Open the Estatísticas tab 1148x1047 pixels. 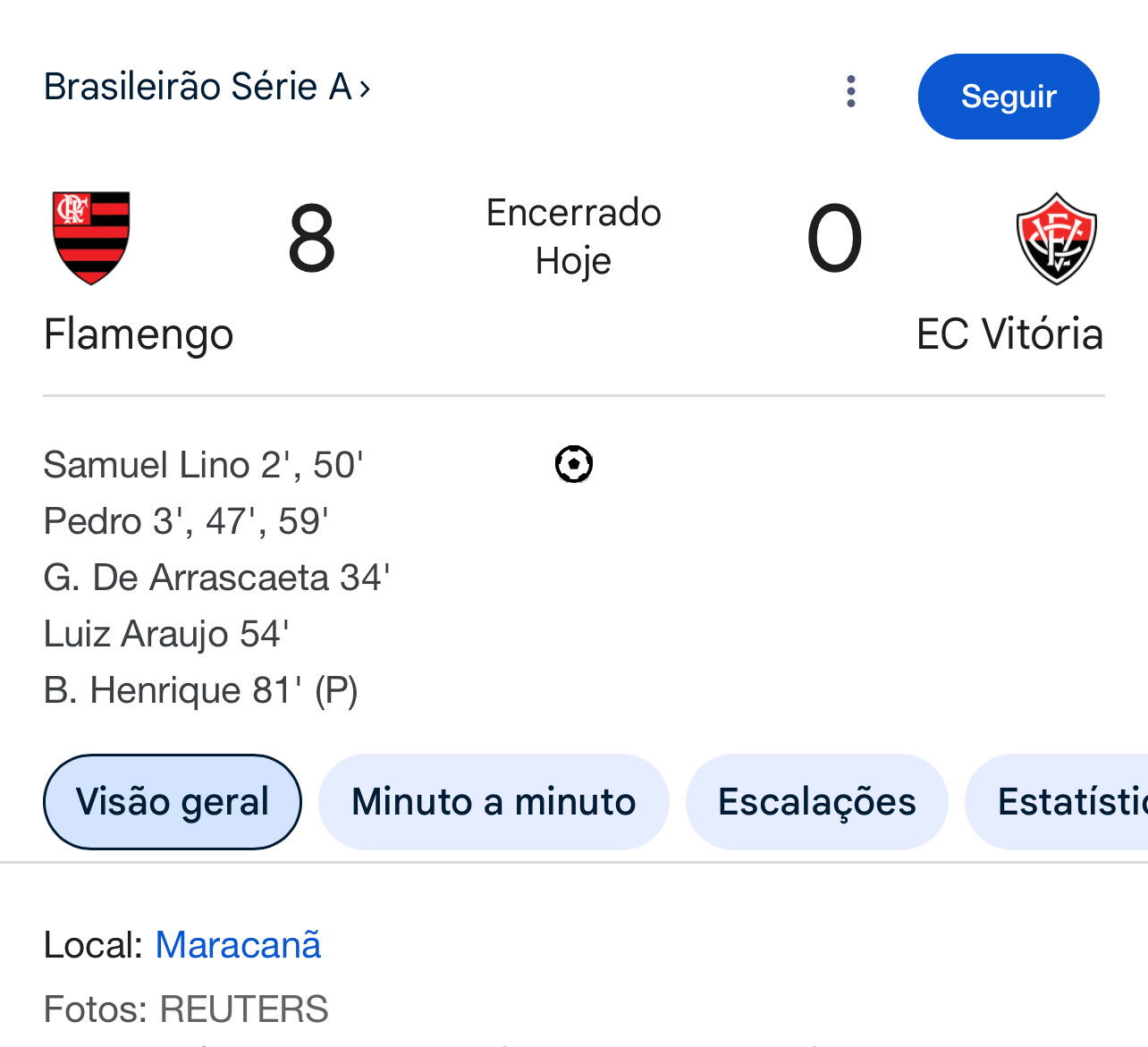coord(1057,802)
